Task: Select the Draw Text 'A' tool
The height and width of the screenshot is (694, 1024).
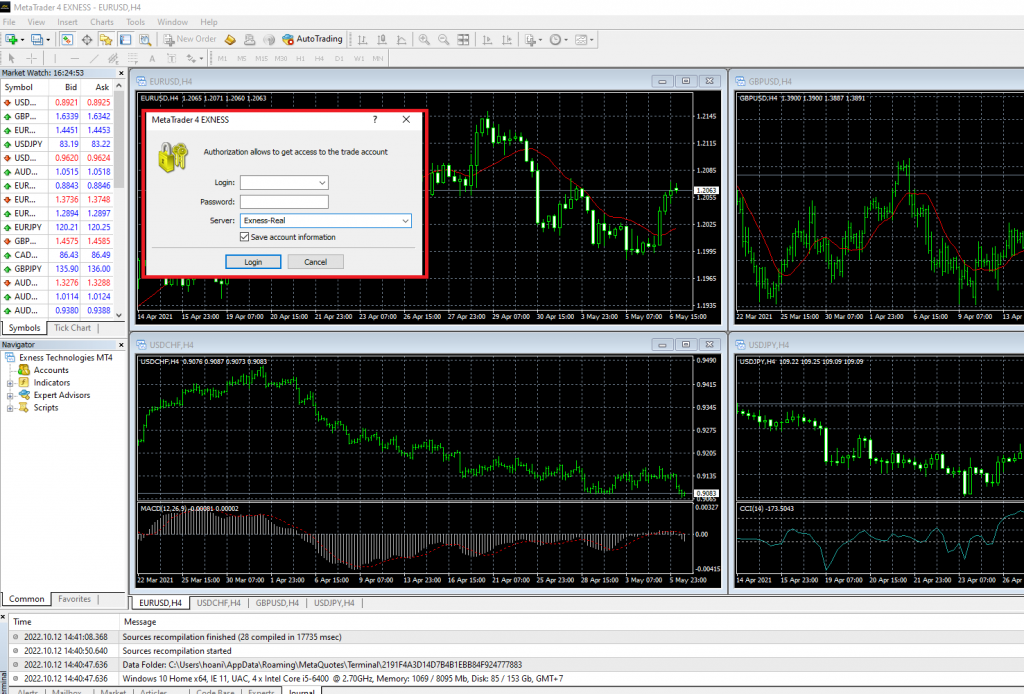Action: [x=152, y=59]
